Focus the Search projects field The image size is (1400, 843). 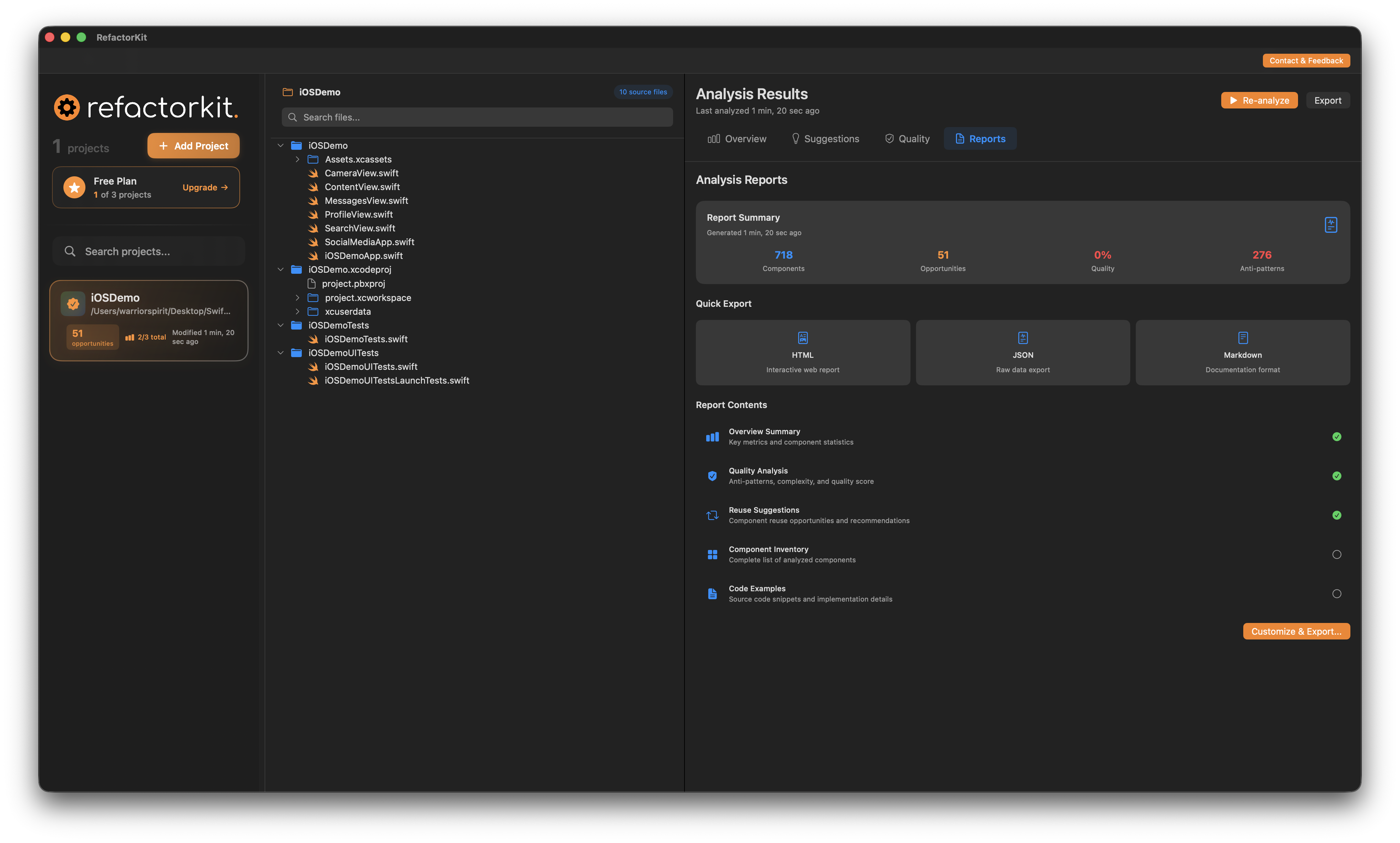(149, 251)
